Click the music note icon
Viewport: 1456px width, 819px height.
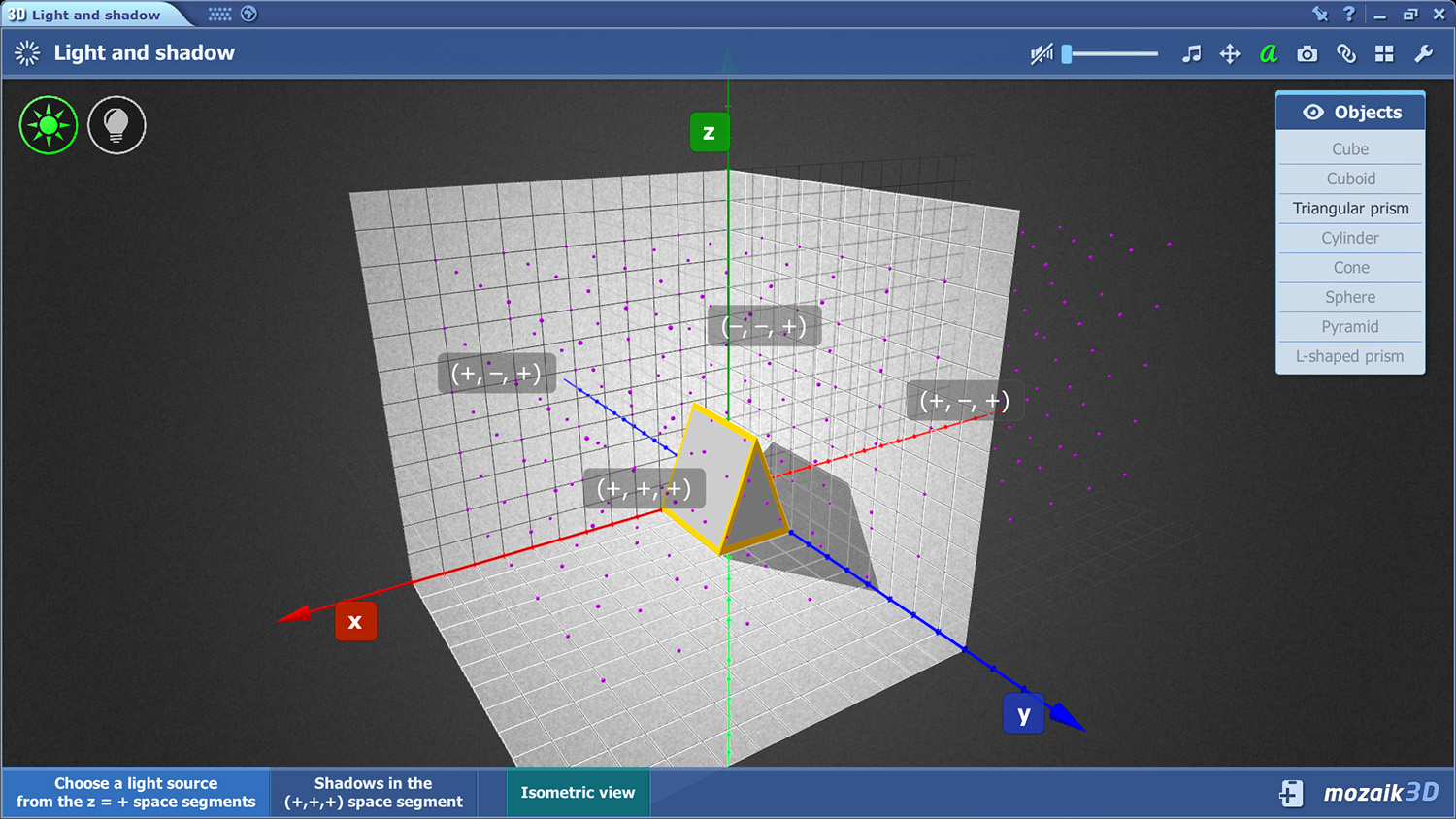(x=1191, y=54)
